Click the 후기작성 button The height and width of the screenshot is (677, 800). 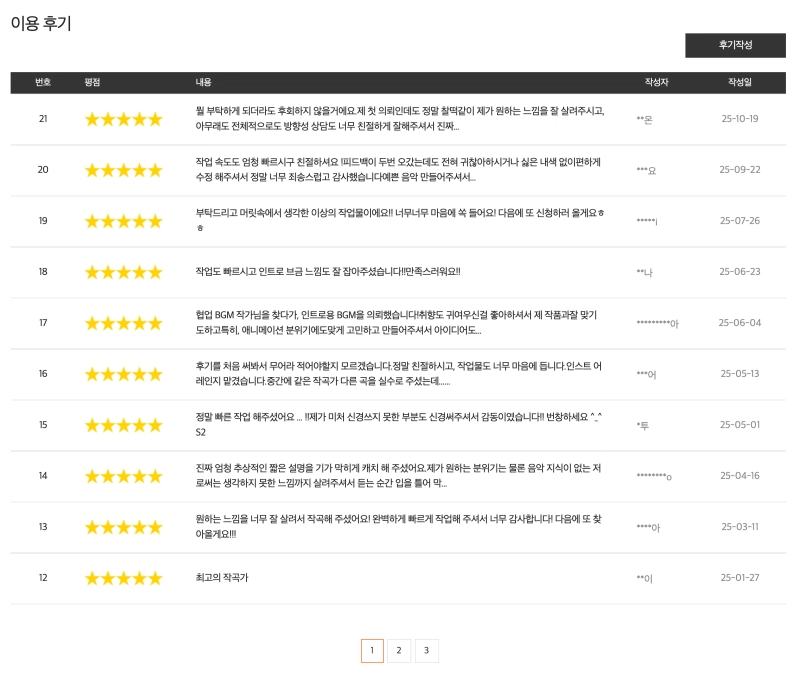pyautogui.click(x=735, y=46)
